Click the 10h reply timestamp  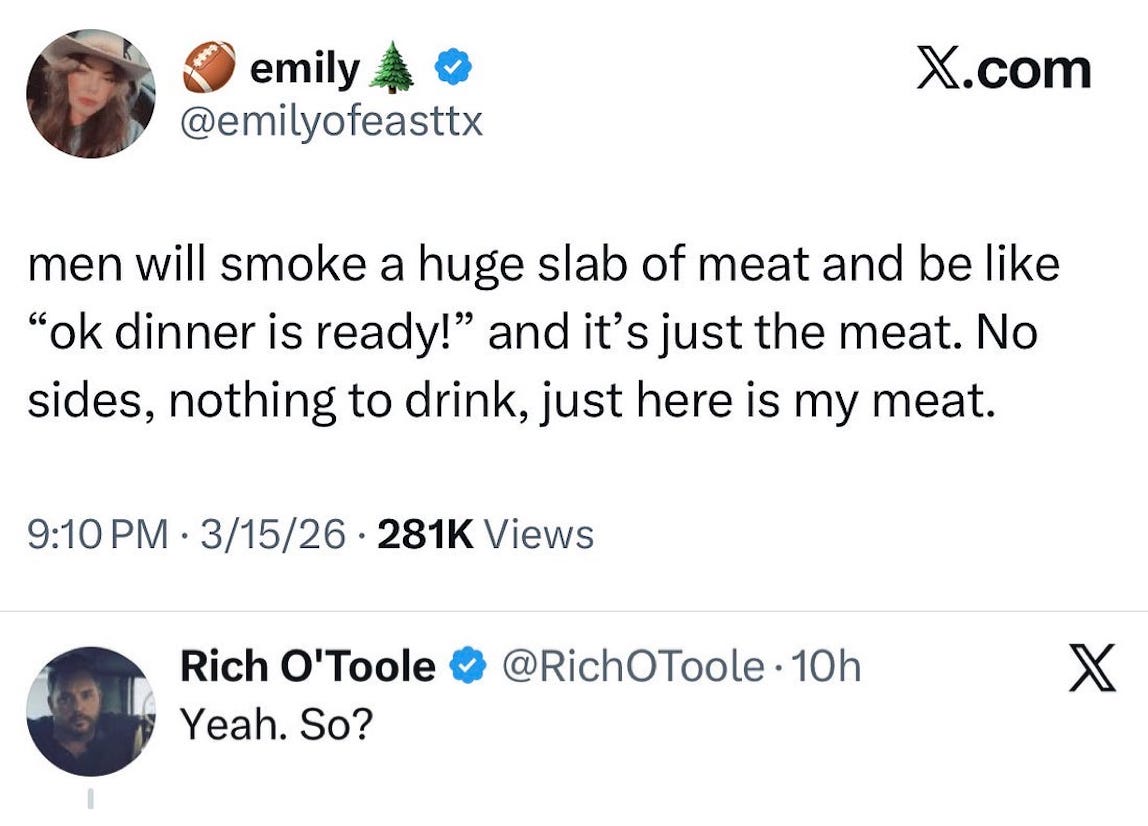click(825, 666)
